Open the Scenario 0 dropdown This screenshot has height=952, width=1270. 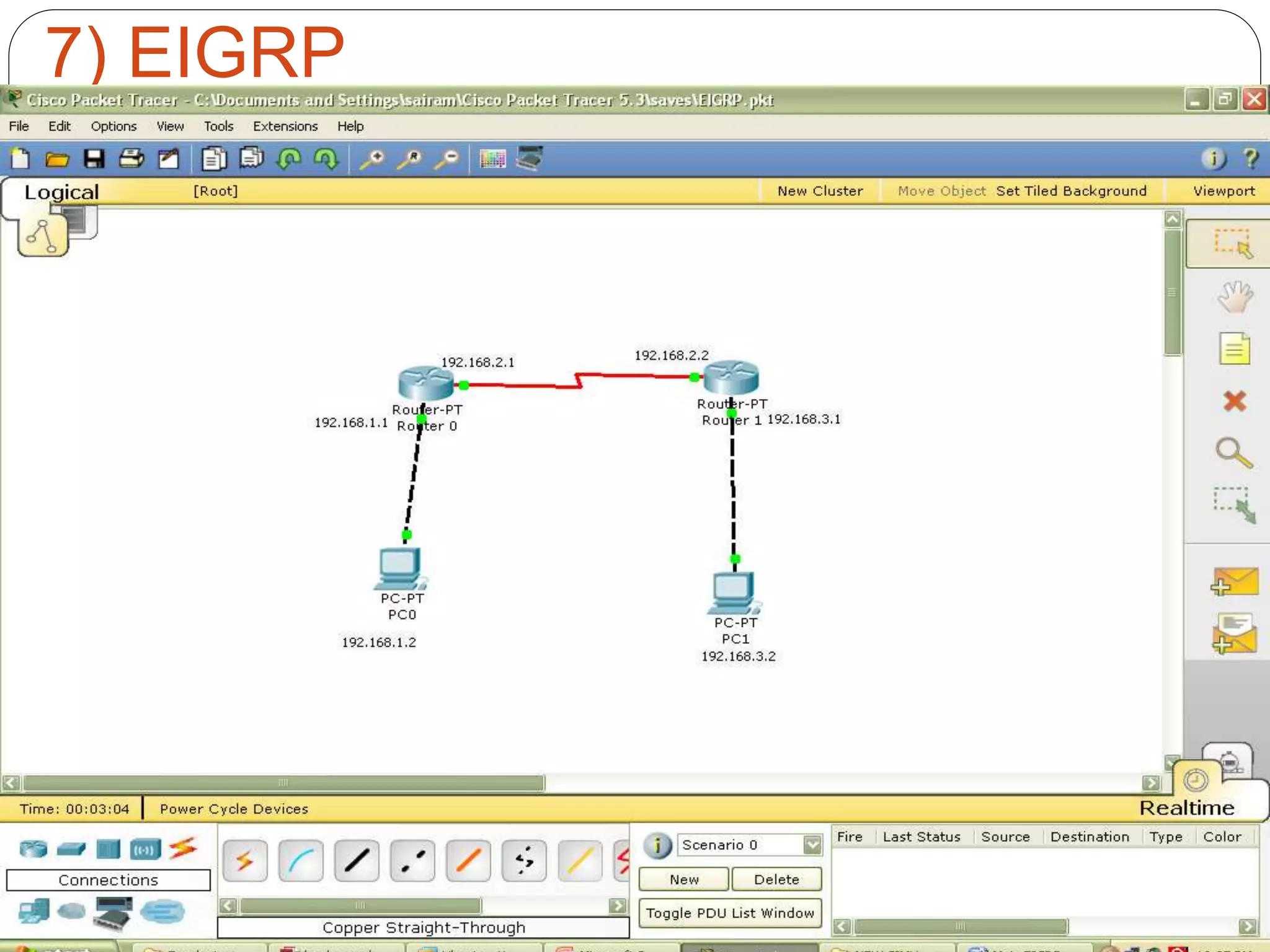812,845
